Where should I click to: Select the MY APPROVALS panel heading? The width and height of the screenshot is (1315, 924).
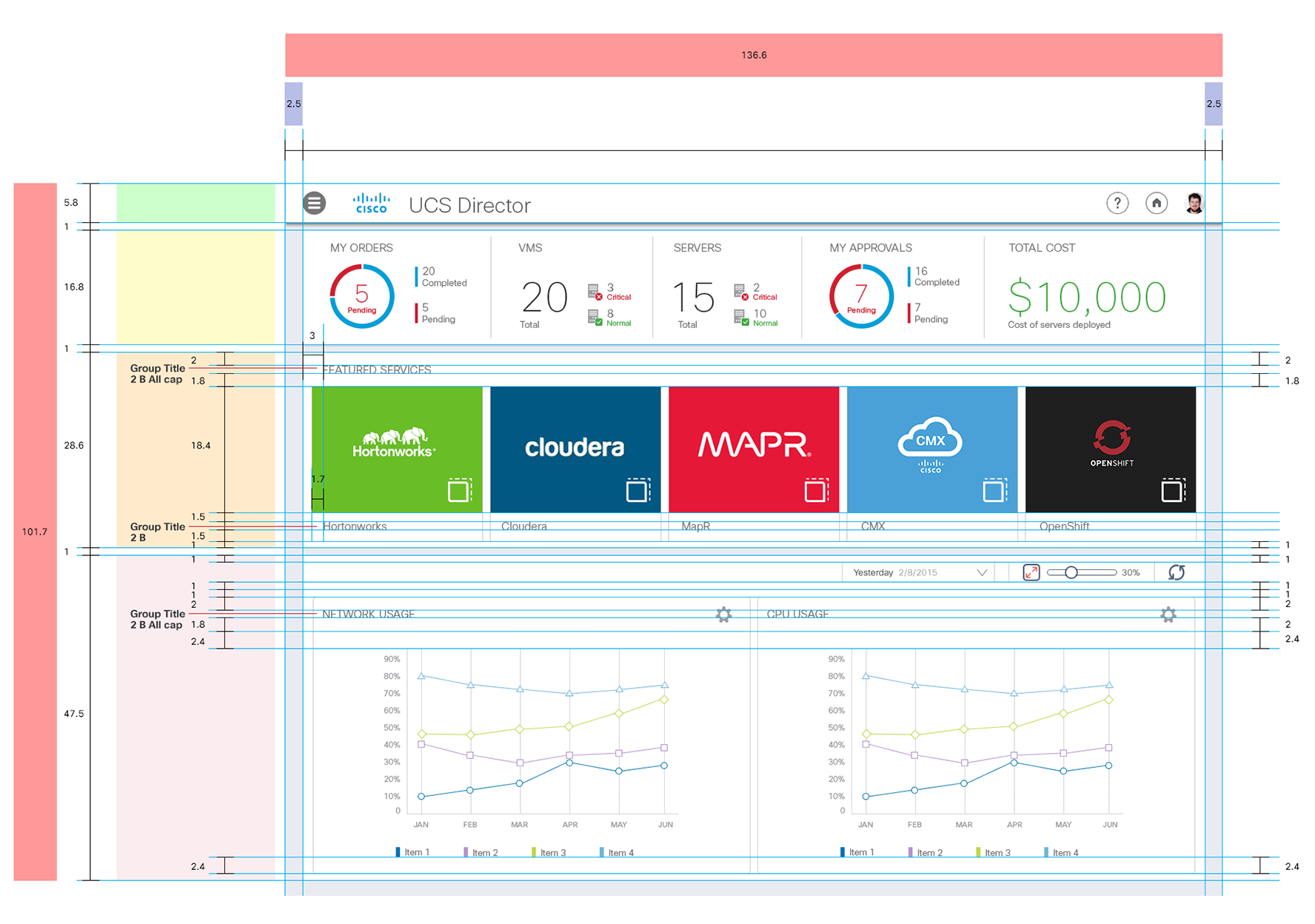[871, 248]
